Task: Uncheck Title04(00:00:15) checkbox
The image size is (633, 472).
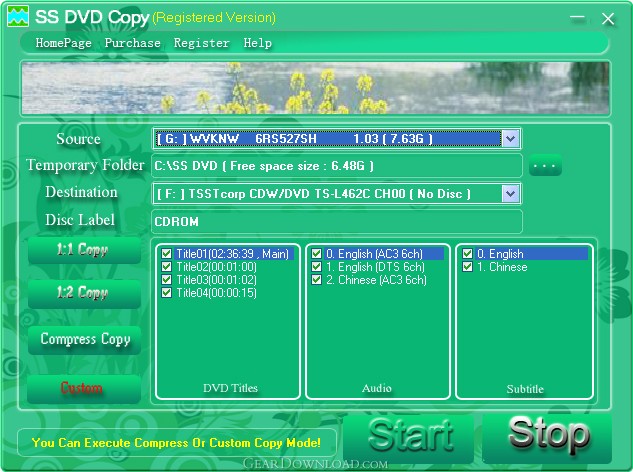Action: 166,292
